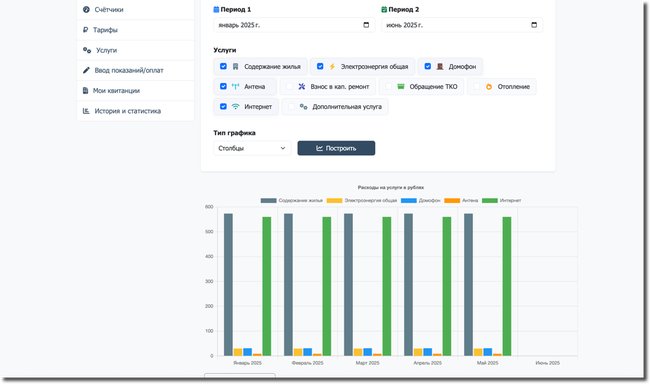Open Ввод показаний/оплат sidebar item
The height and width of the screenshot is (384, 650).
(136, 70)
